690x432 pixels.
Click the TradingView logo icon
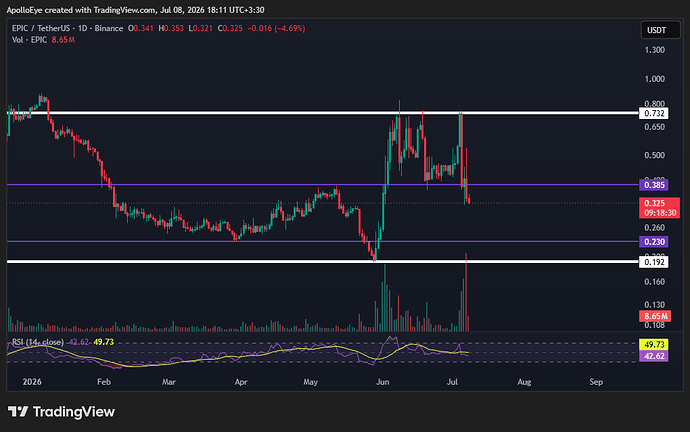[18, 412]
